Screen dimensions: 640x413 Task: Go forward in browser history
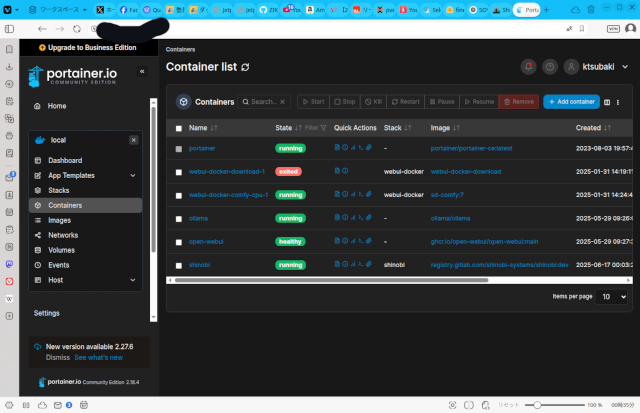60,29
